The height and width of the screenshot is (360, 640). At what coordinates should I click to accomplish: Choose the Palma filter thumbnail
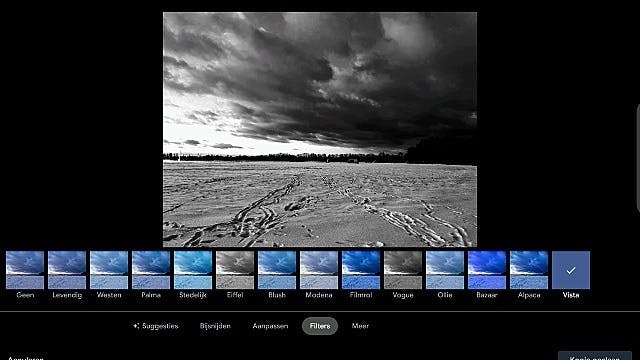coord(151,270)
